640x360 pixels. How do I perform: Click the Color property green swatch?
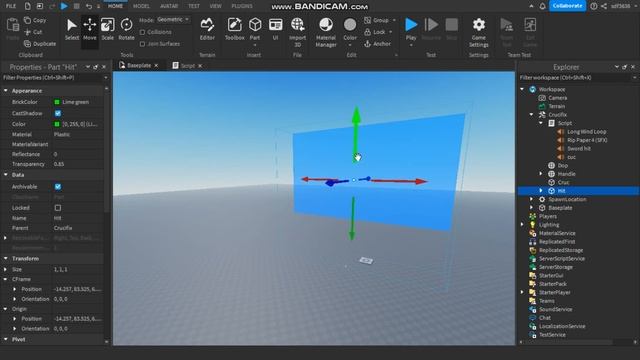(x=57, y=124)
